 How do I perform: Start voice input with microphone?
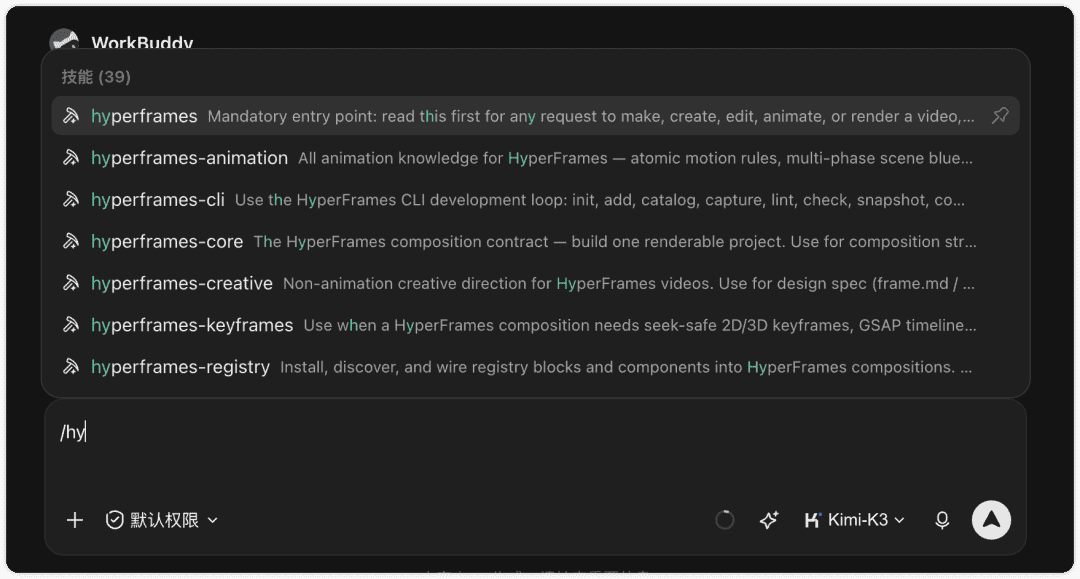[942, 520]
